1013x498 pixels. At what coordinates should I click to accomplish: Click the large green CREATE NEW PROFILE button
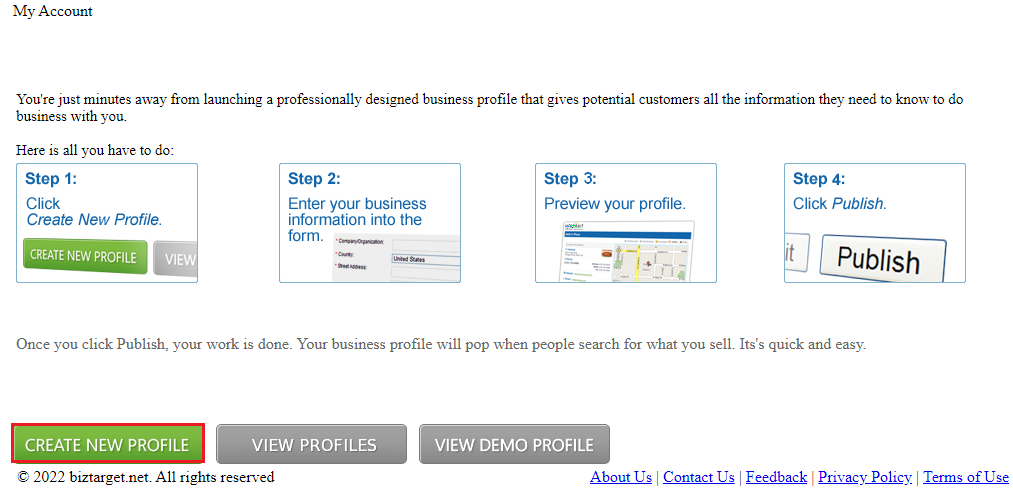(107, 444)
